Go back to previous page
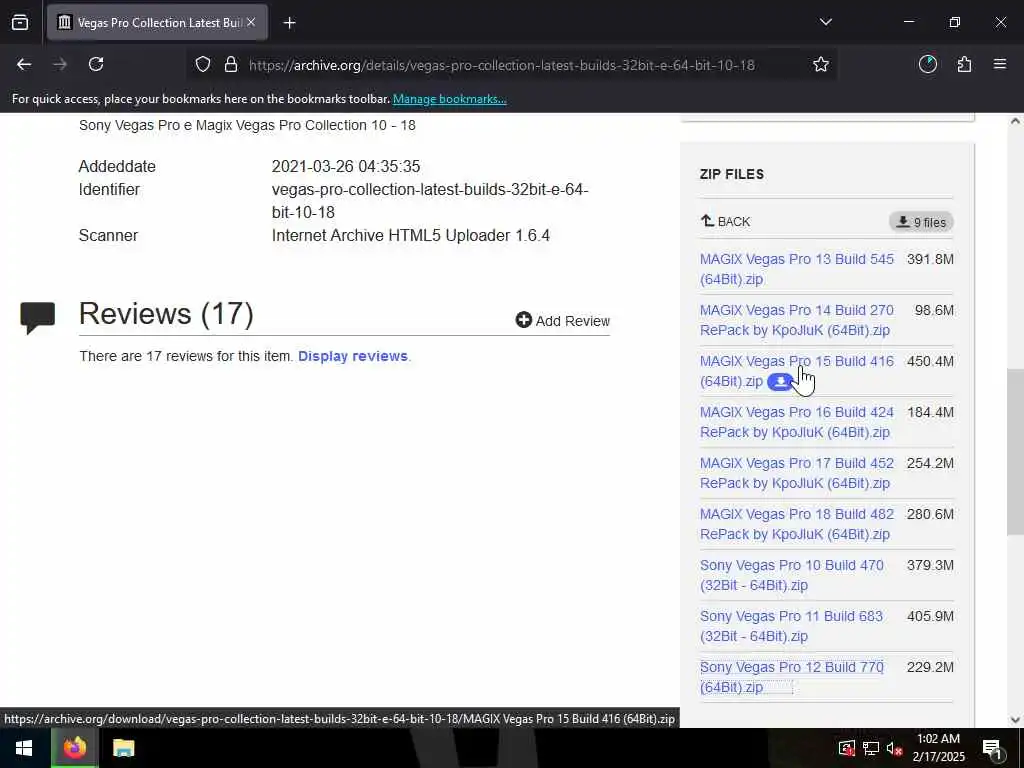 pos(24,64)
